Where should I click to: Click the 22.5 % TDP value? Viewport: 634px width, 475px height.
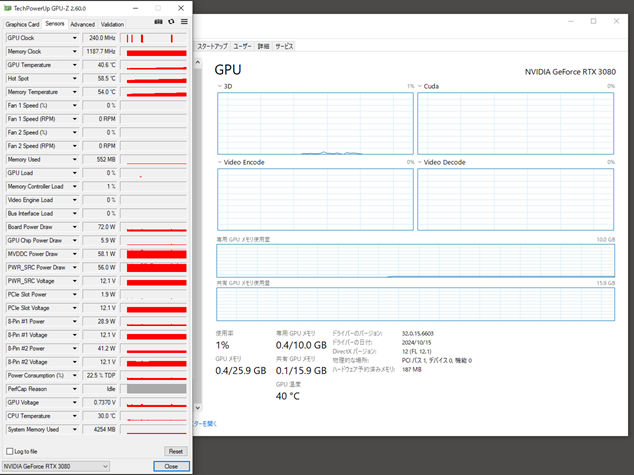(x=99, y=376)
